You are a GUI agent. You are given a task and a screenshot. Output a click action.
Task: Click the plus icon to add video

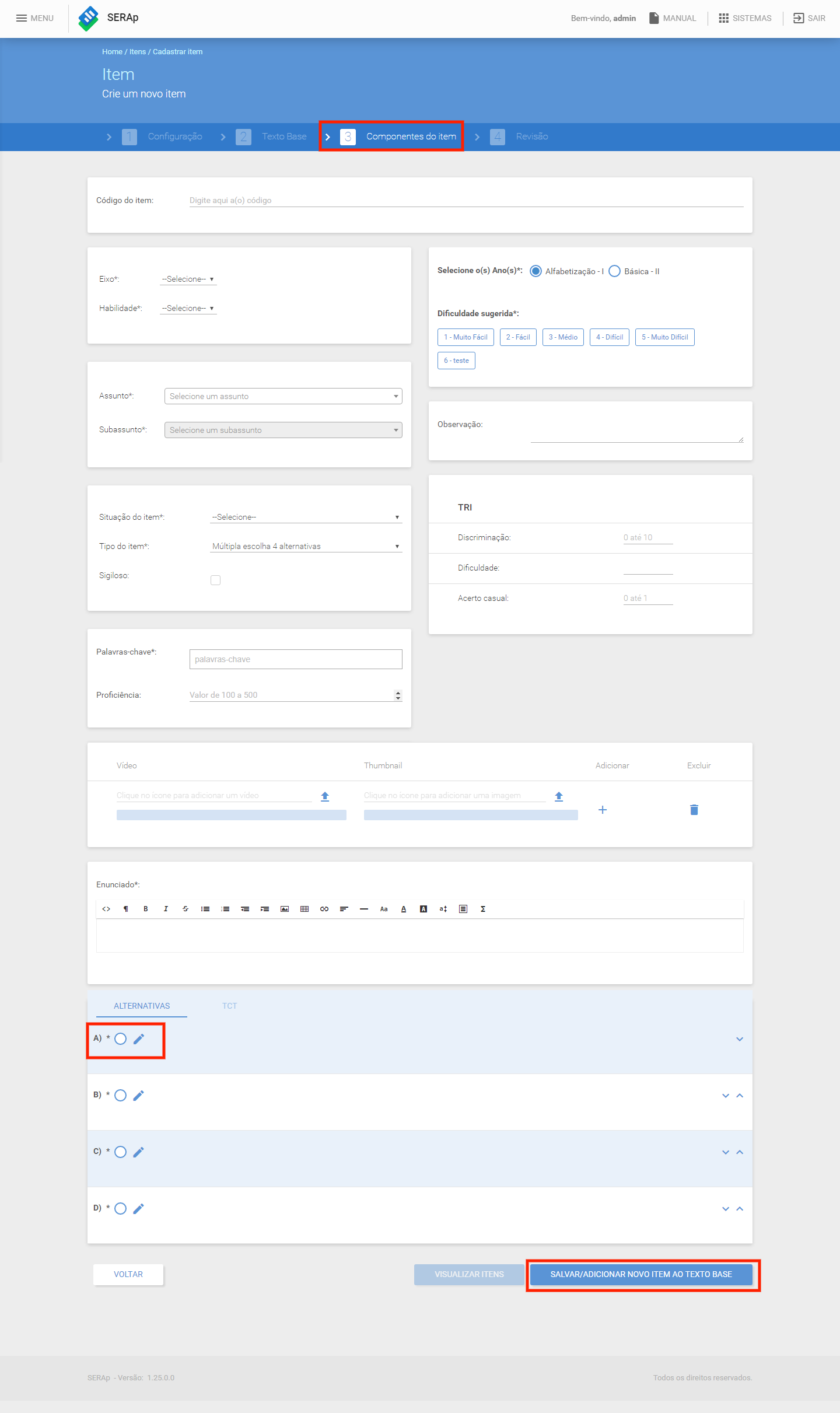pyautogui.click(x=603, y=810)
